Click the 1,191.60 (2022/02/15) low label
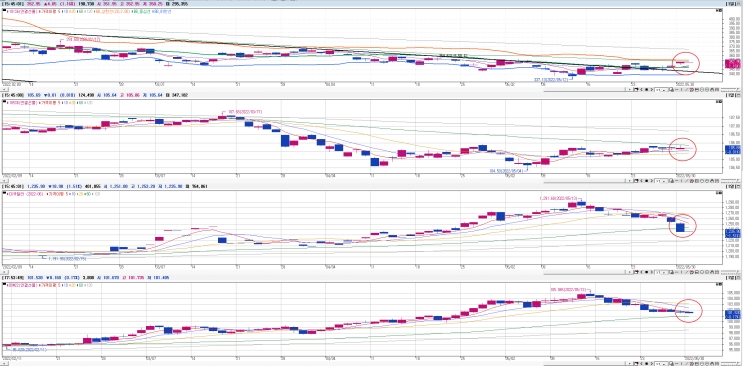The height and width of the screenshot is (366, 743). 67,258
